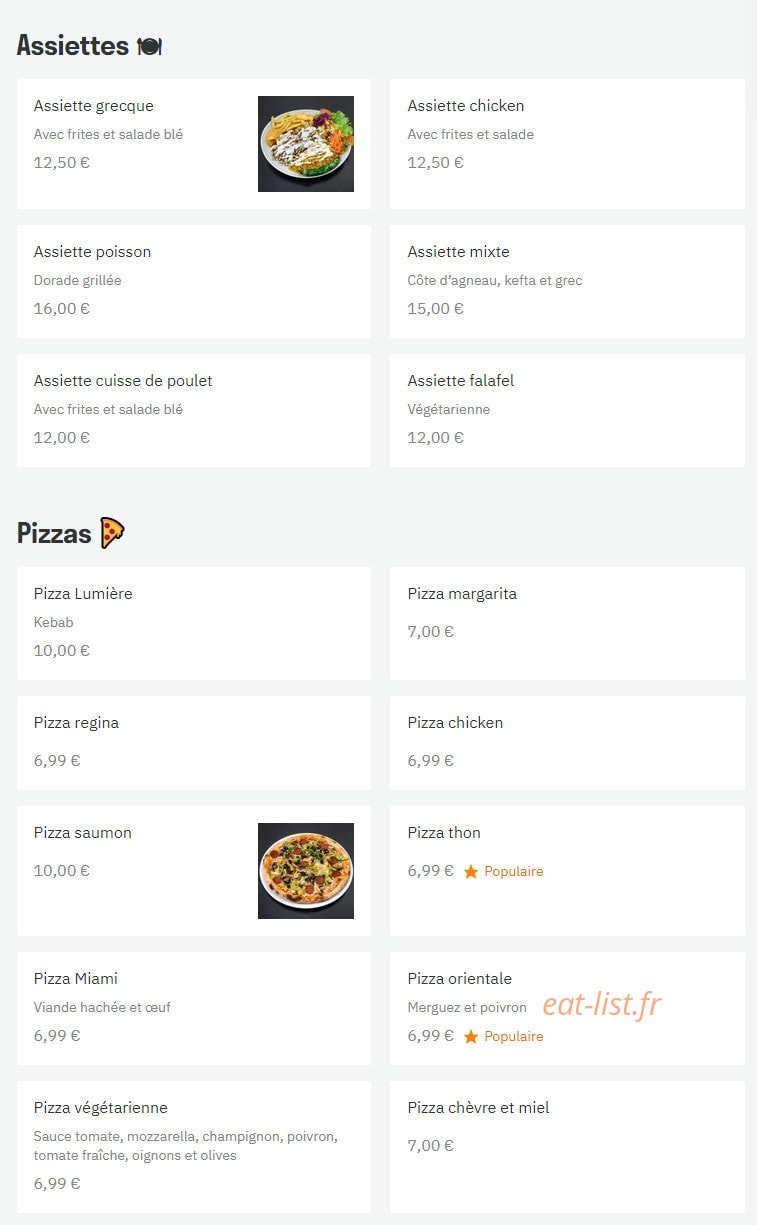Click the plate emoji beside Assiettes heading
The height and width of the screenshot is (1225, 757).
coord(149,46)
